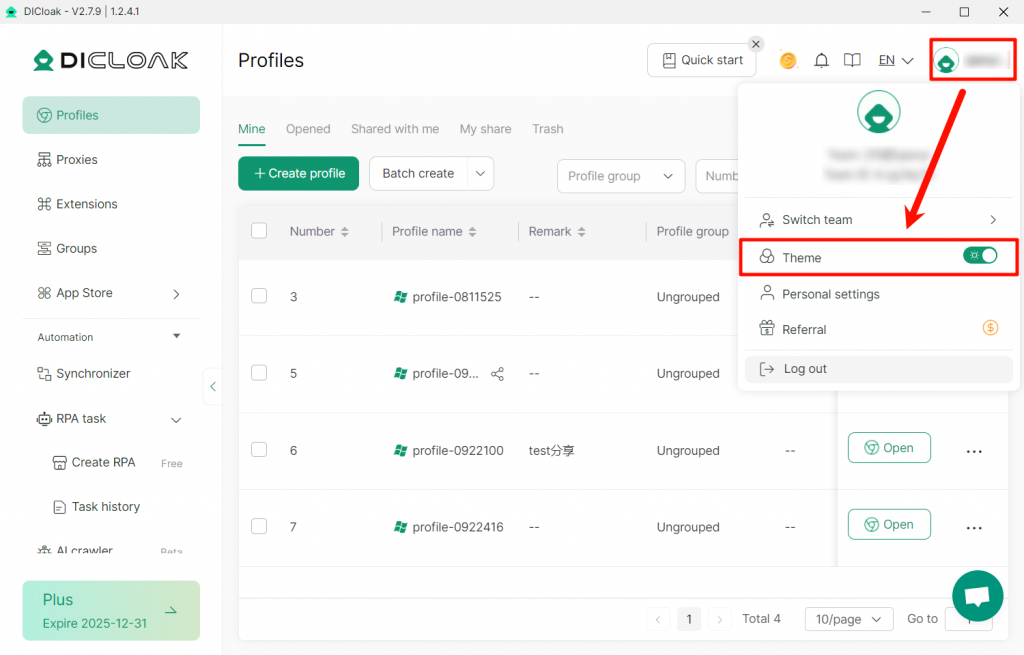Click the user avatar in header
Screen dimensions: 1024x655
click(x=946, y=62)
